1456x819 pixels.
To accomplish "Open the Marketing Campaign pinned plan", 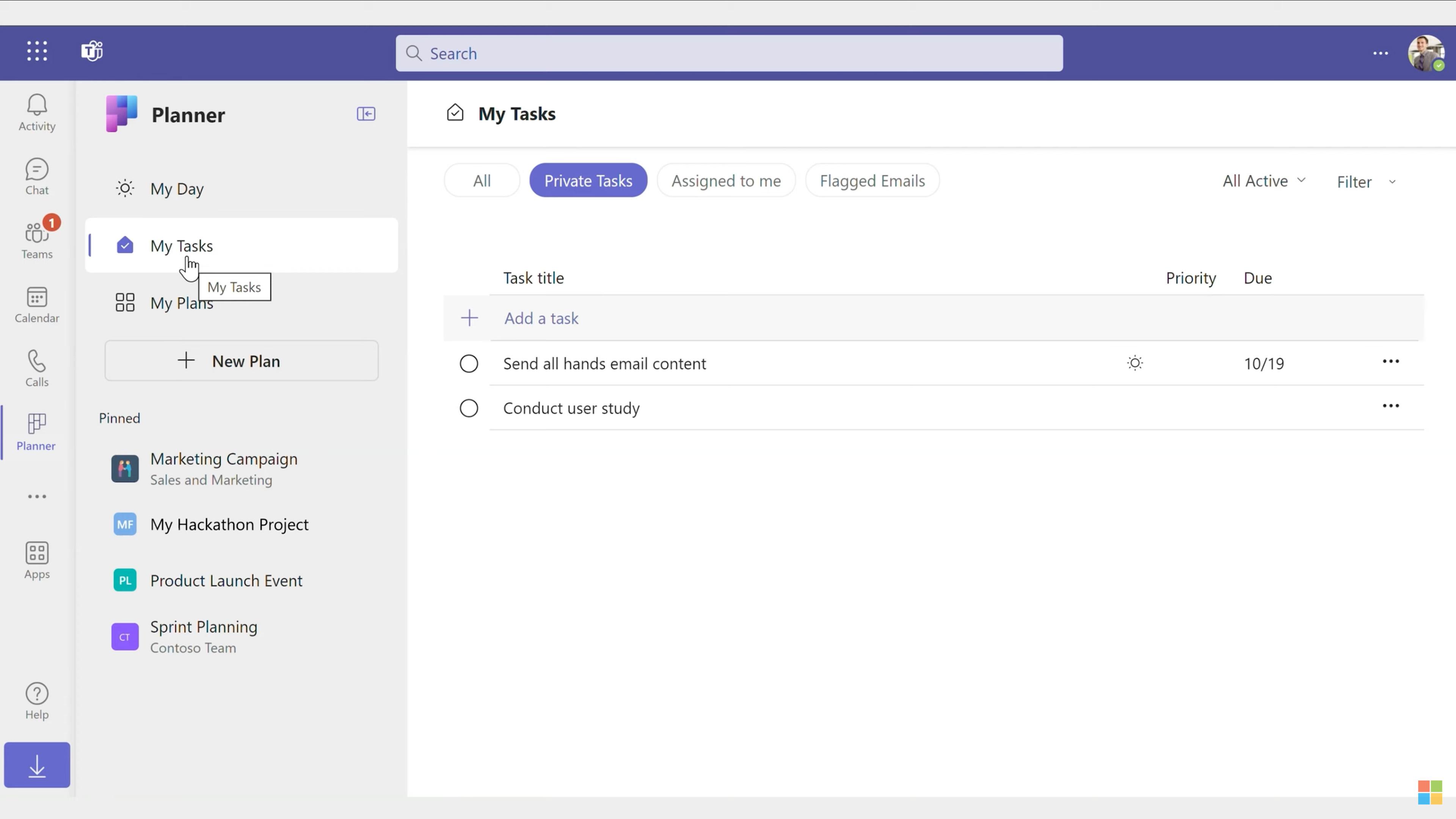I will (x=224, y=468).
